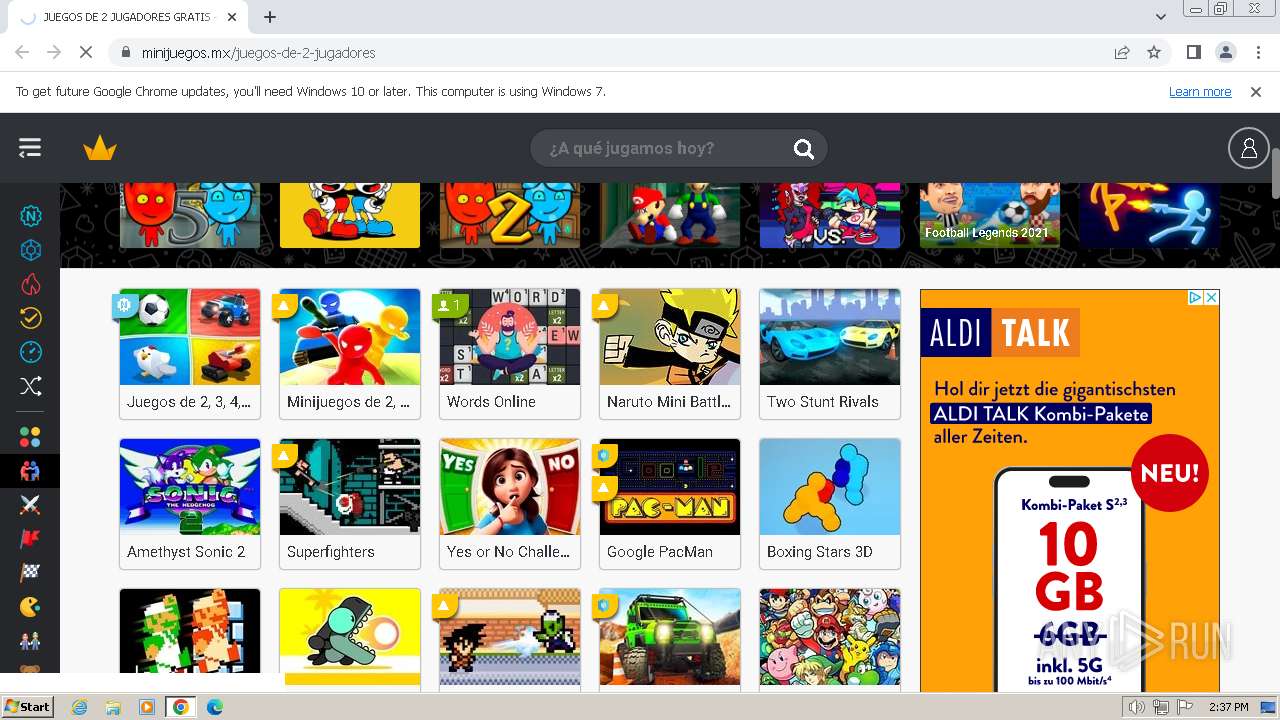Click the taskbar clock showing 2:37 PM
1280x720 pixels.
[x=1229, y=707]
